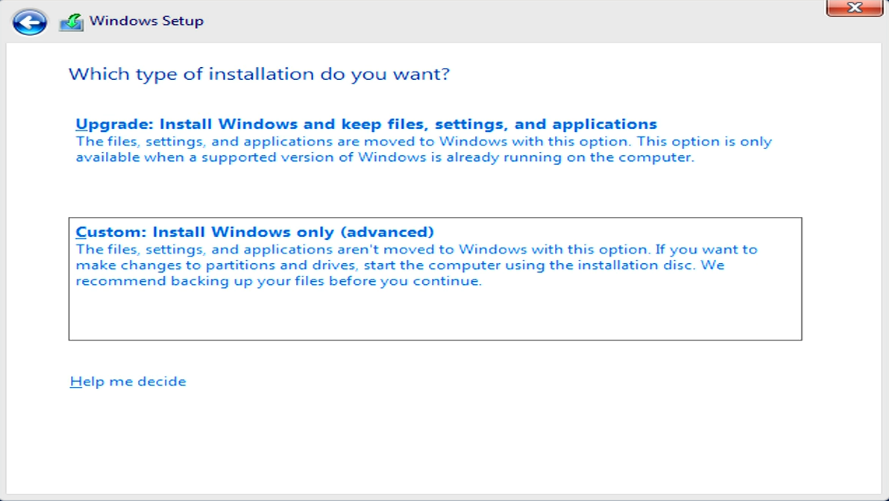Click the Upgrade option's first description line
This screenshot has height=501, width=889.
(424, 141)
